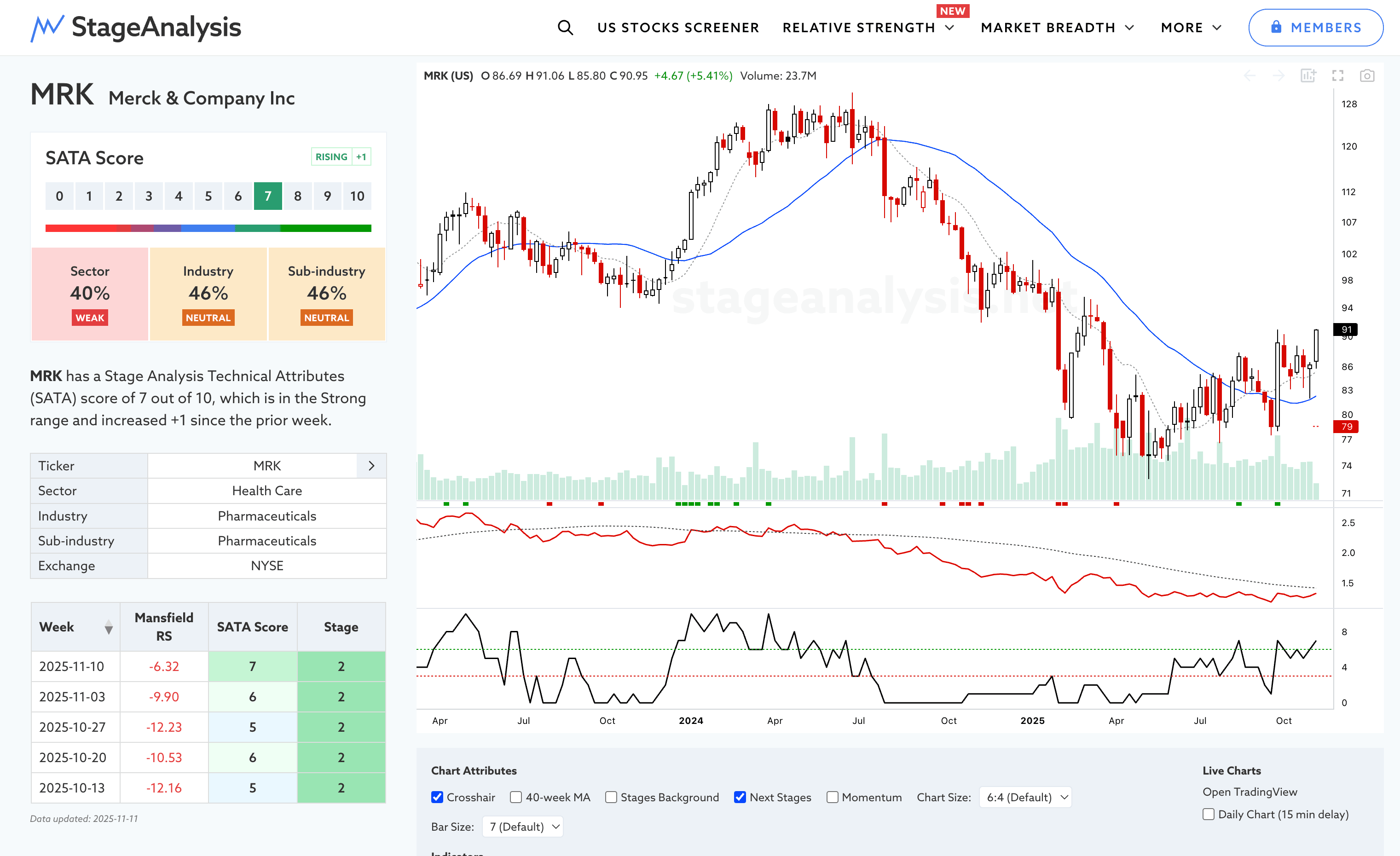Click the chart forward arrow icon

coord(1279,75)
